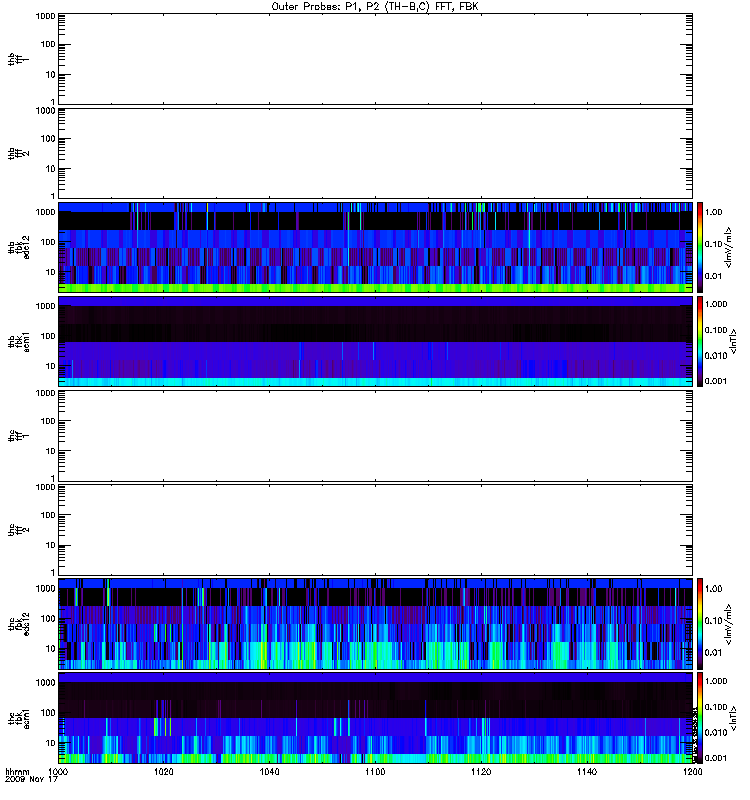Click the 10 y-axis label of thb fff 2 panel
750x800 pixels.
tap(51, 169)
